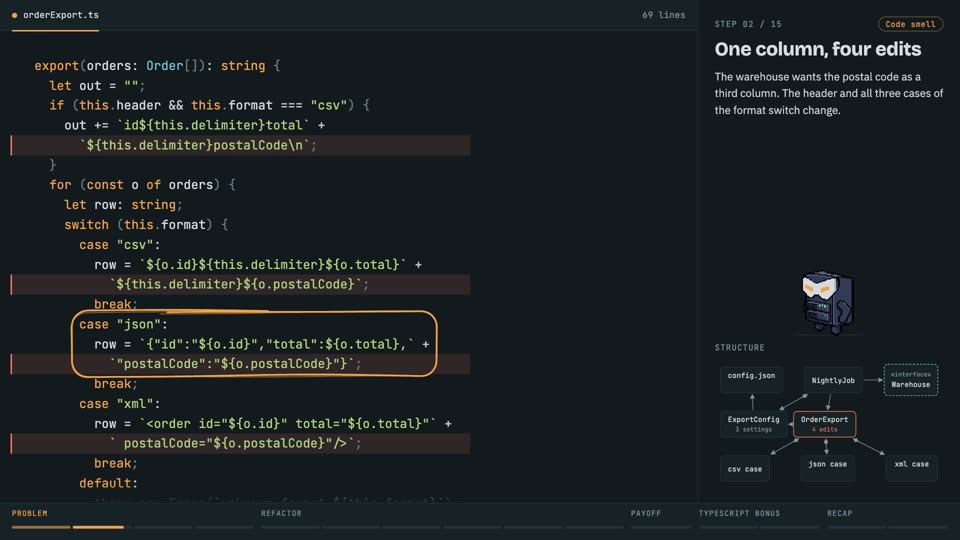Jump to the PAYOFF section

646,513
